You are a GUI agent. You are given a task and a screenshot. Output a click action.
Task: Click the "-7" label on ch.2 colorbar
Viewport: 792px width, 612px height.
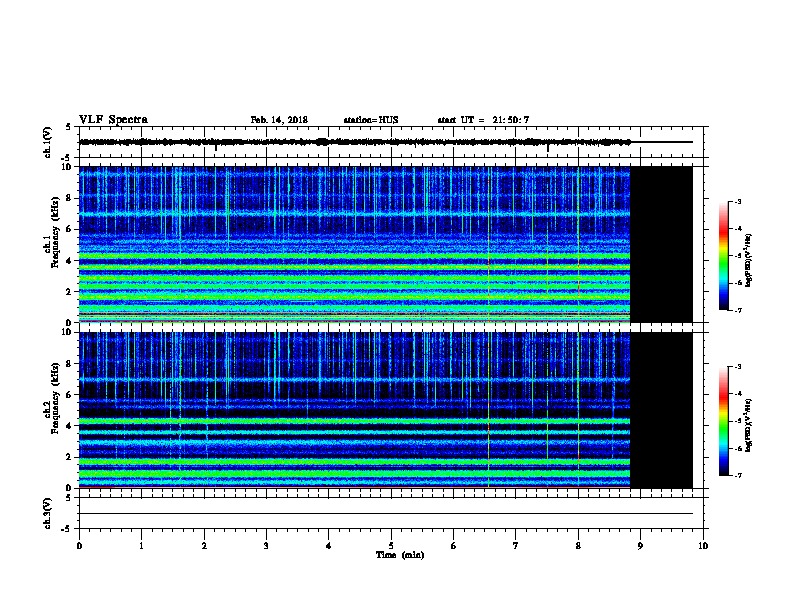[737, 475]
